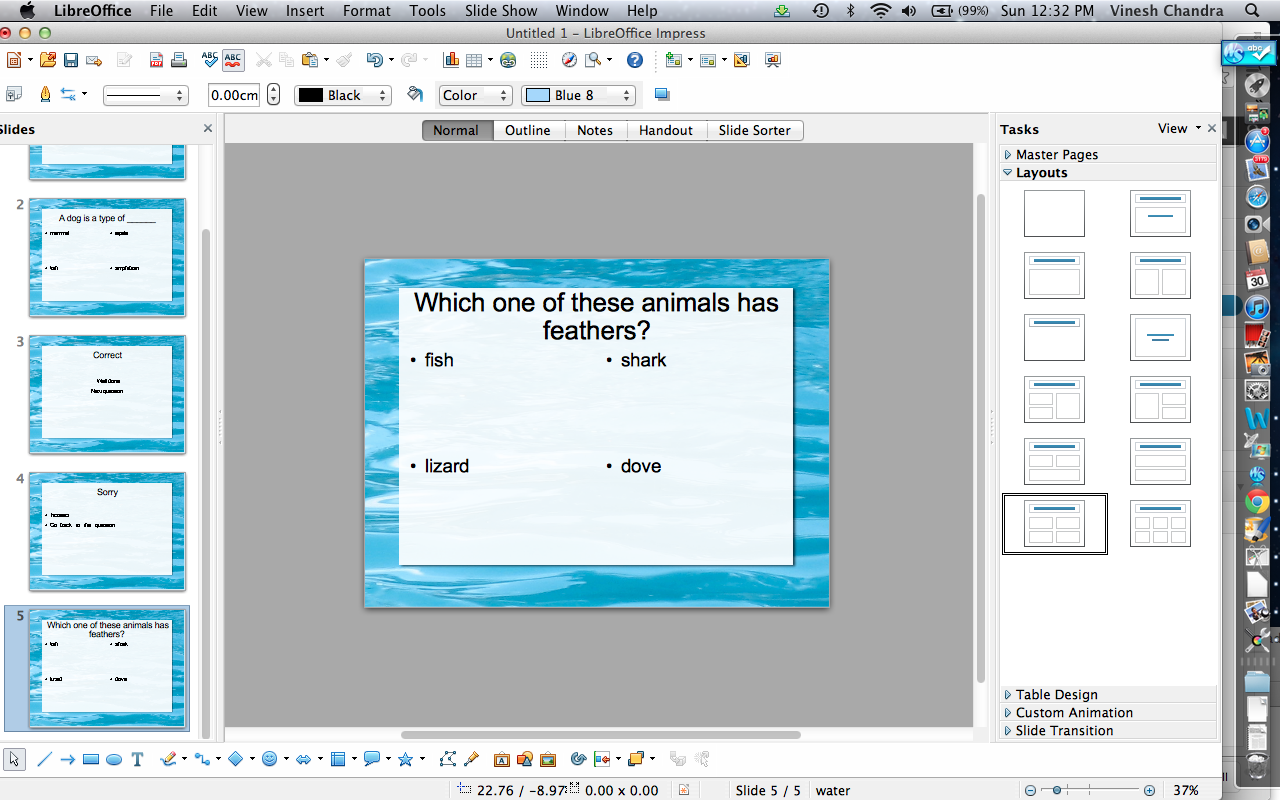Select the Ellipse drawing tool
The height and width of the screenshot is (800, 1280).
114,760
